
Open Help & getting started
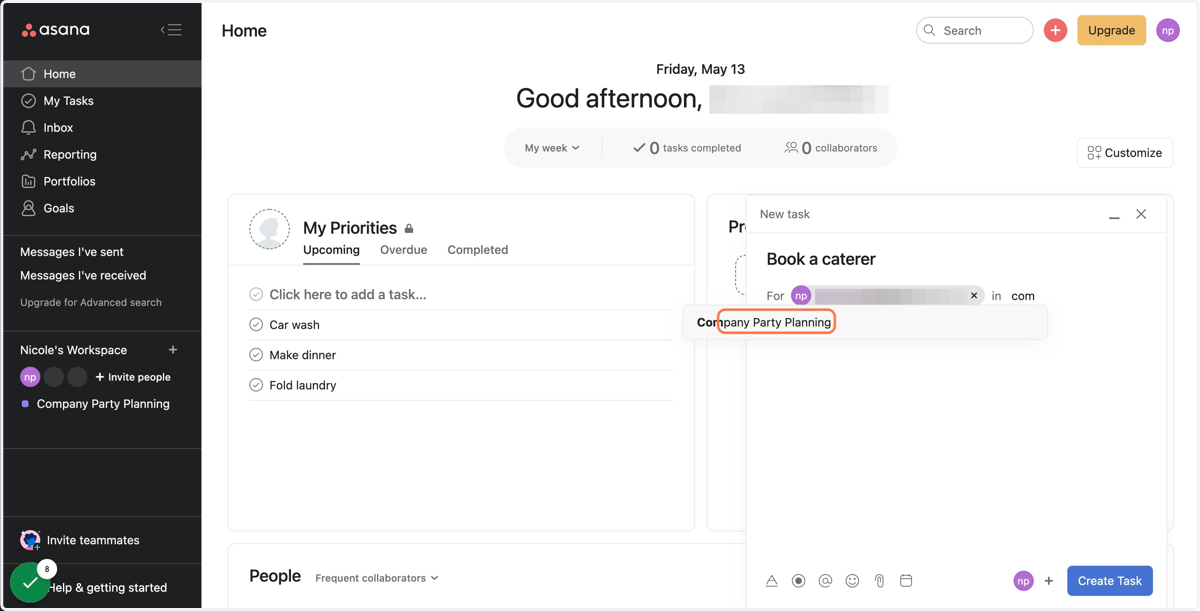coord(107,588)
